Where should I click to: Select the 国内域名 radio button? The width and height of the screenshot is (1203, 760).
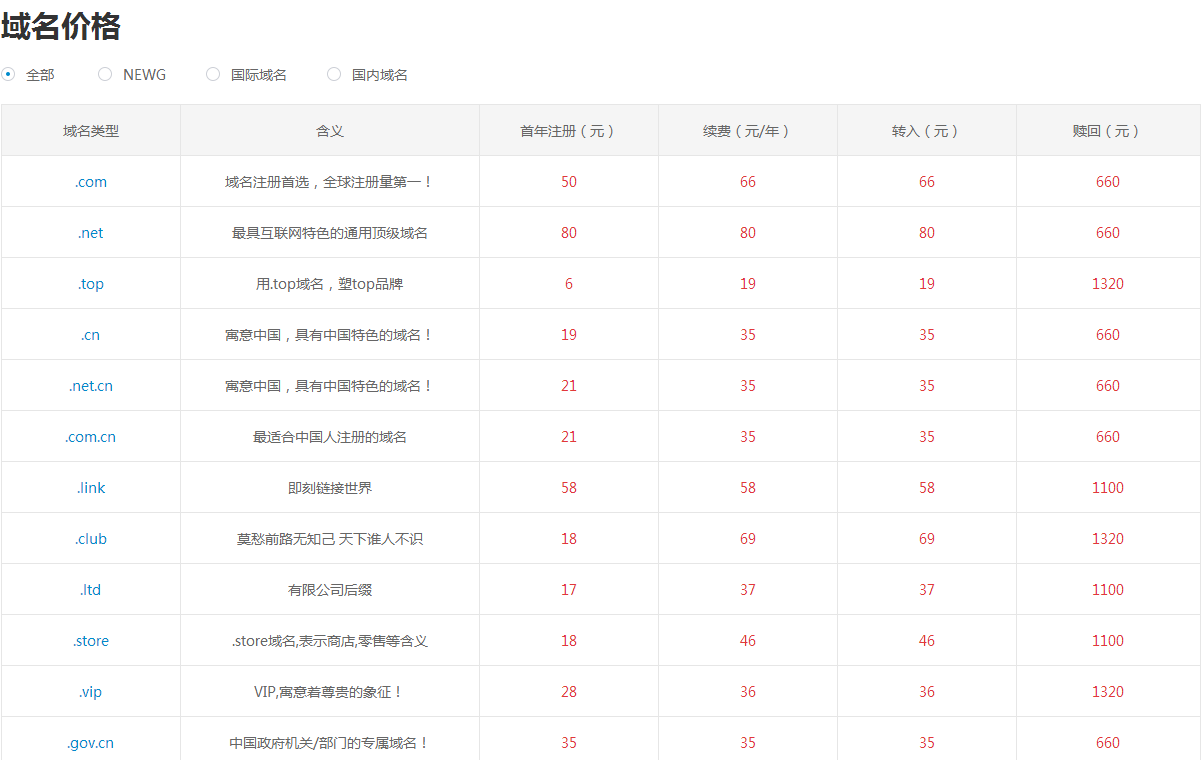(334, 74)
